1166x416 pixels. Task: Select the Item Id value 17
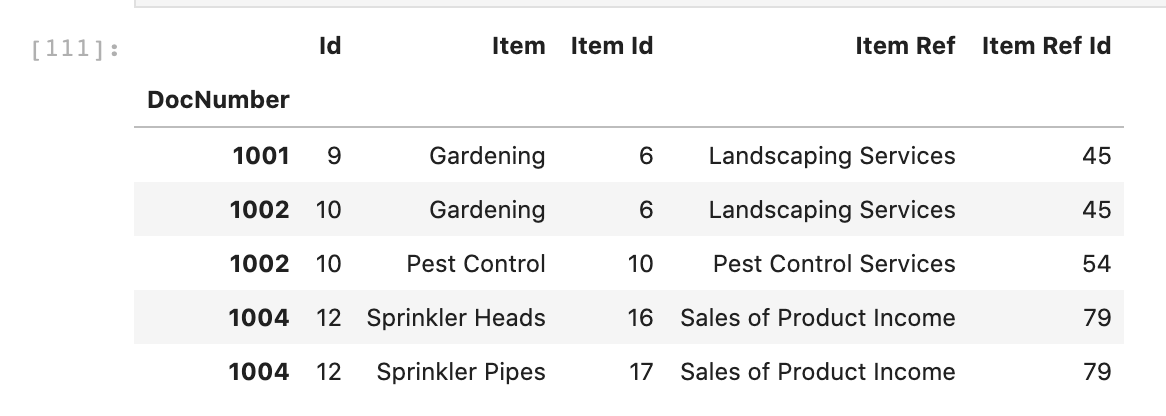pos(641,372)
